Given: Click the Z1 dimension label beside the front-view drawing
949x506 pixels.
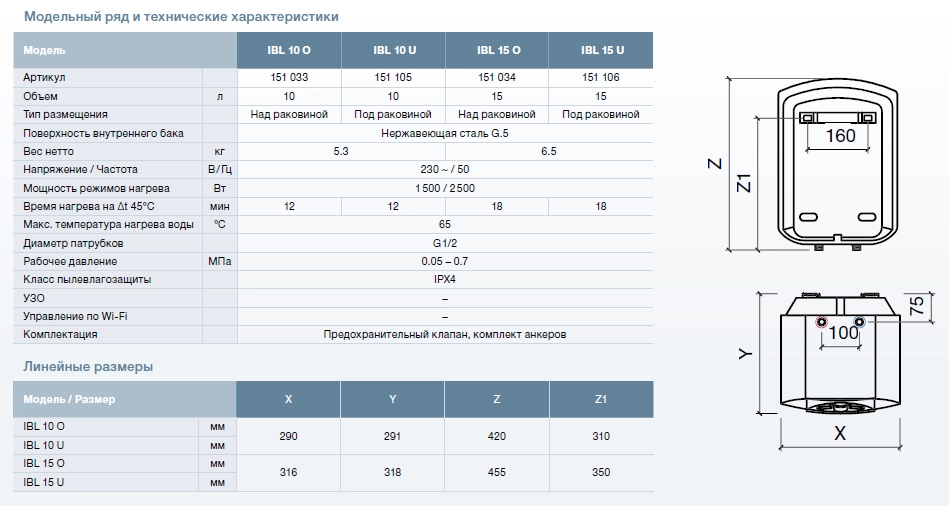Looking at the screenshot, I should click(x=743, y=183).
